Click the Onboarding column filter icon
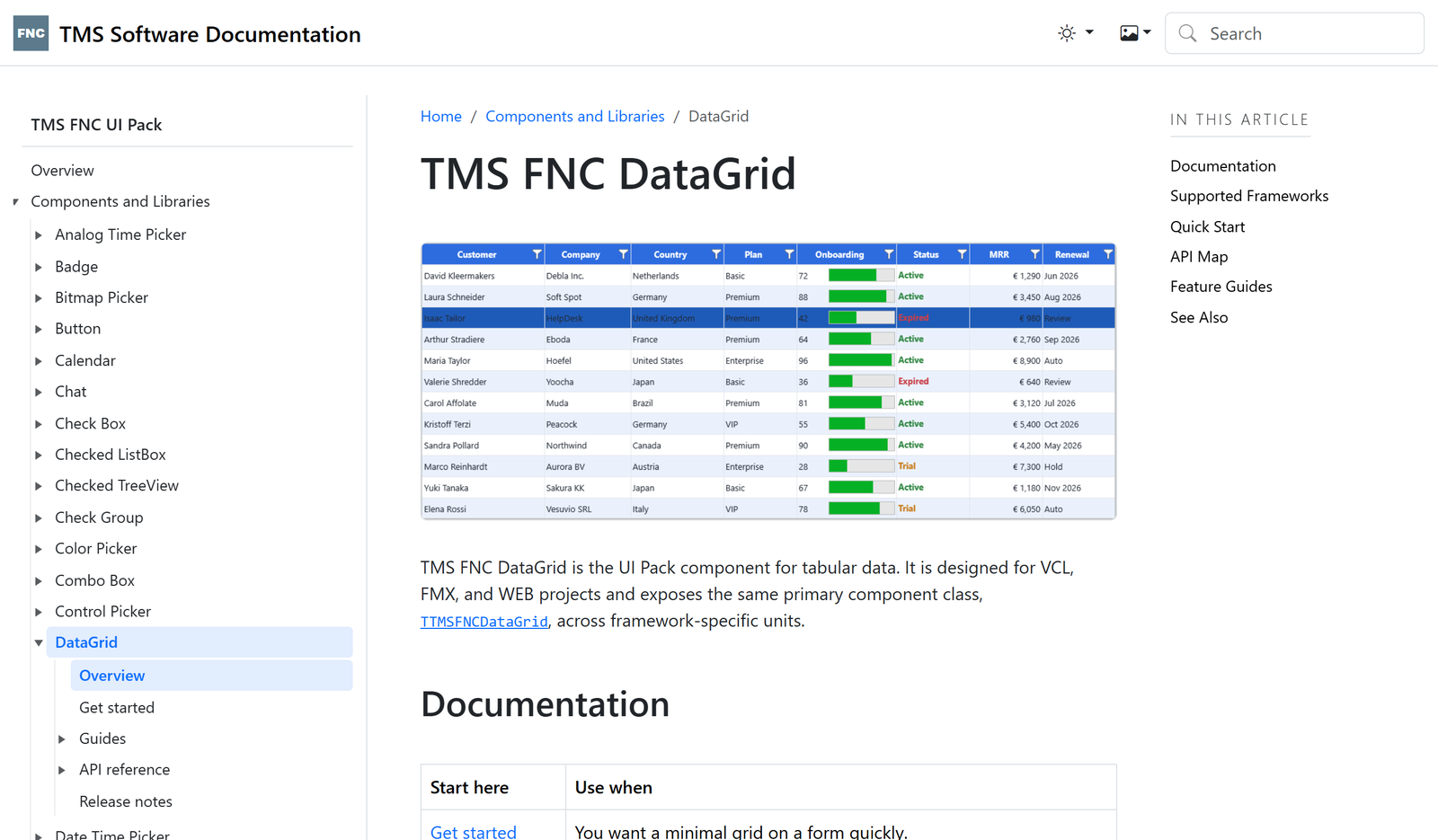Viewport: 1438px width, 840px height. (x=889, y=254)
